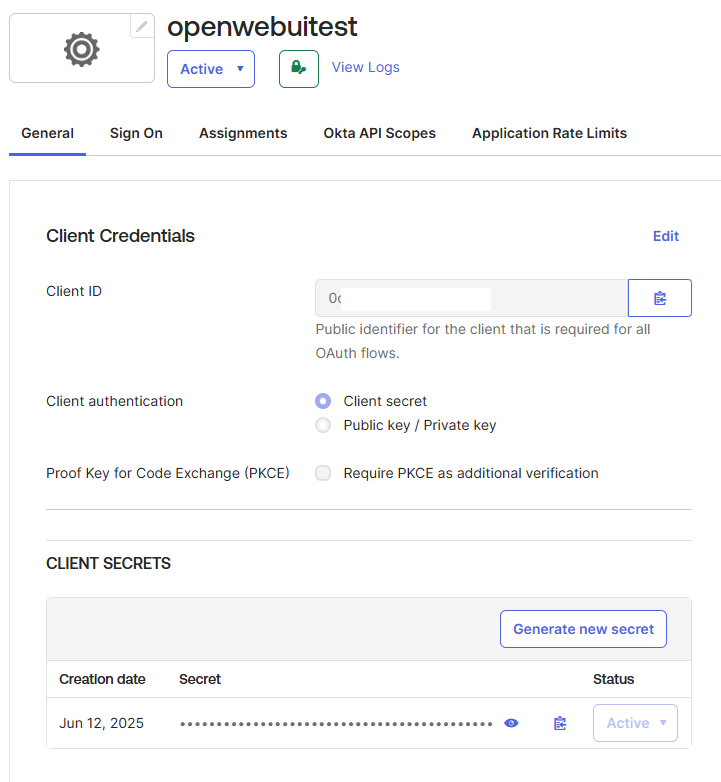
Task: Select Client secret authentication option
Action: [x=323, y=401]
